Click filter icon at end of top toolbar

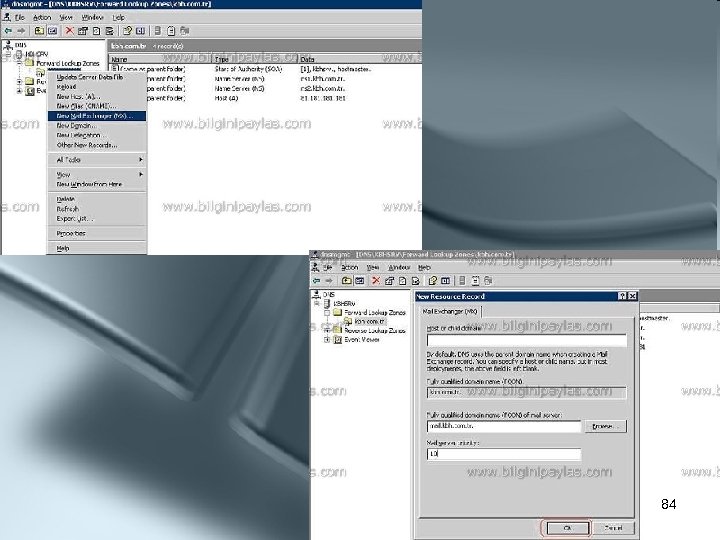click(185, 31)
